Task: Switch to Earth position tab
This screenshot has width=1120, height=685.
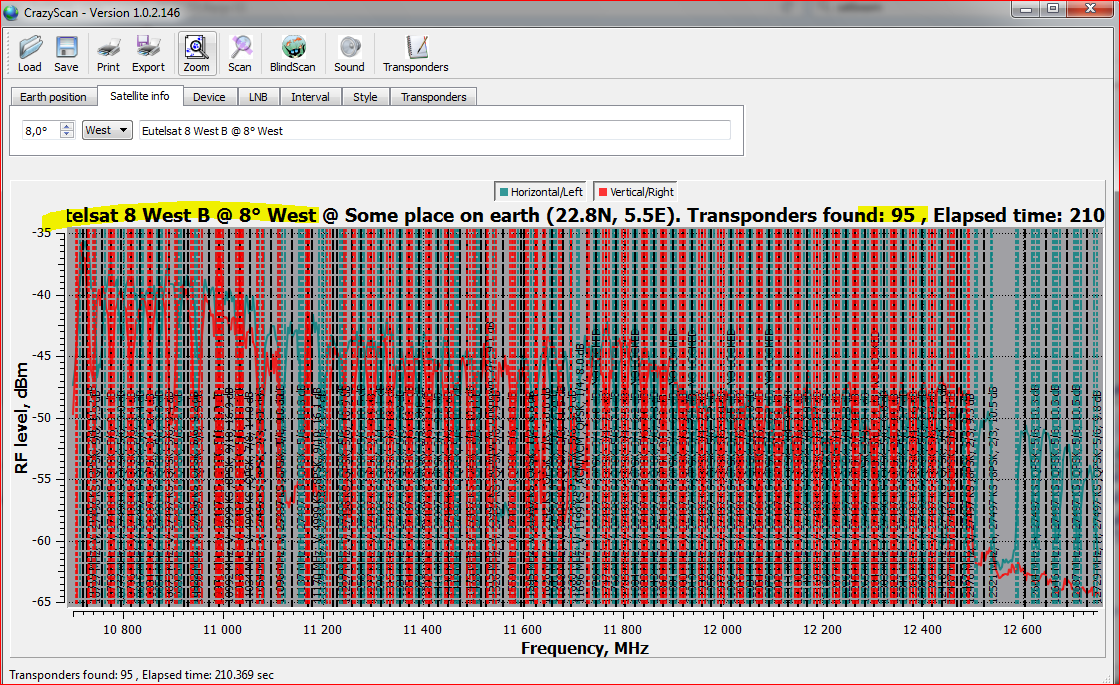Action: (53, 97)
